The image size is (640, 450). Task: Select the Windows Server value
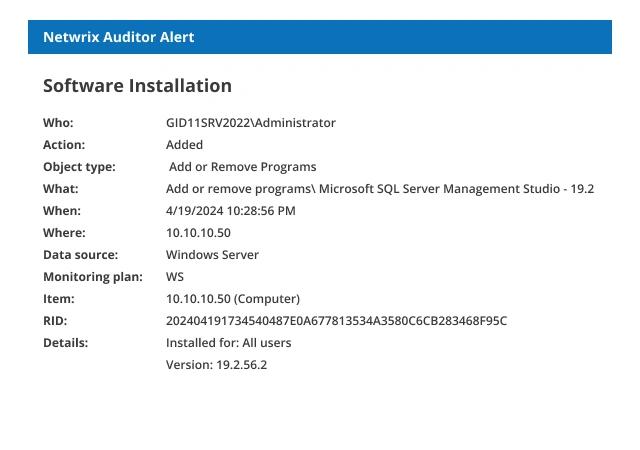(212, 255)
